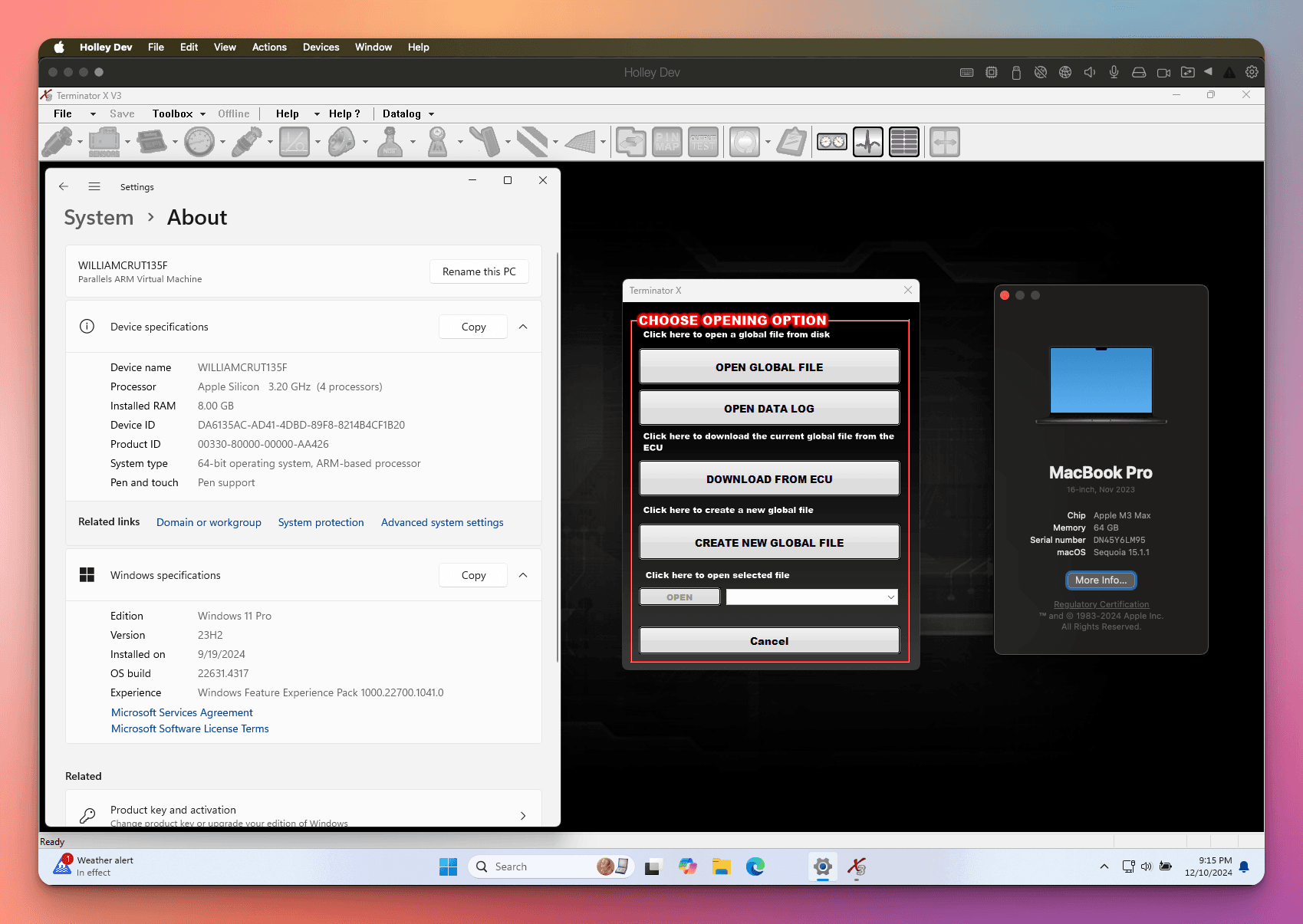1303x924 pixels.
Task: Click the Windows Search bar
Action: click(x=537, y=866)
